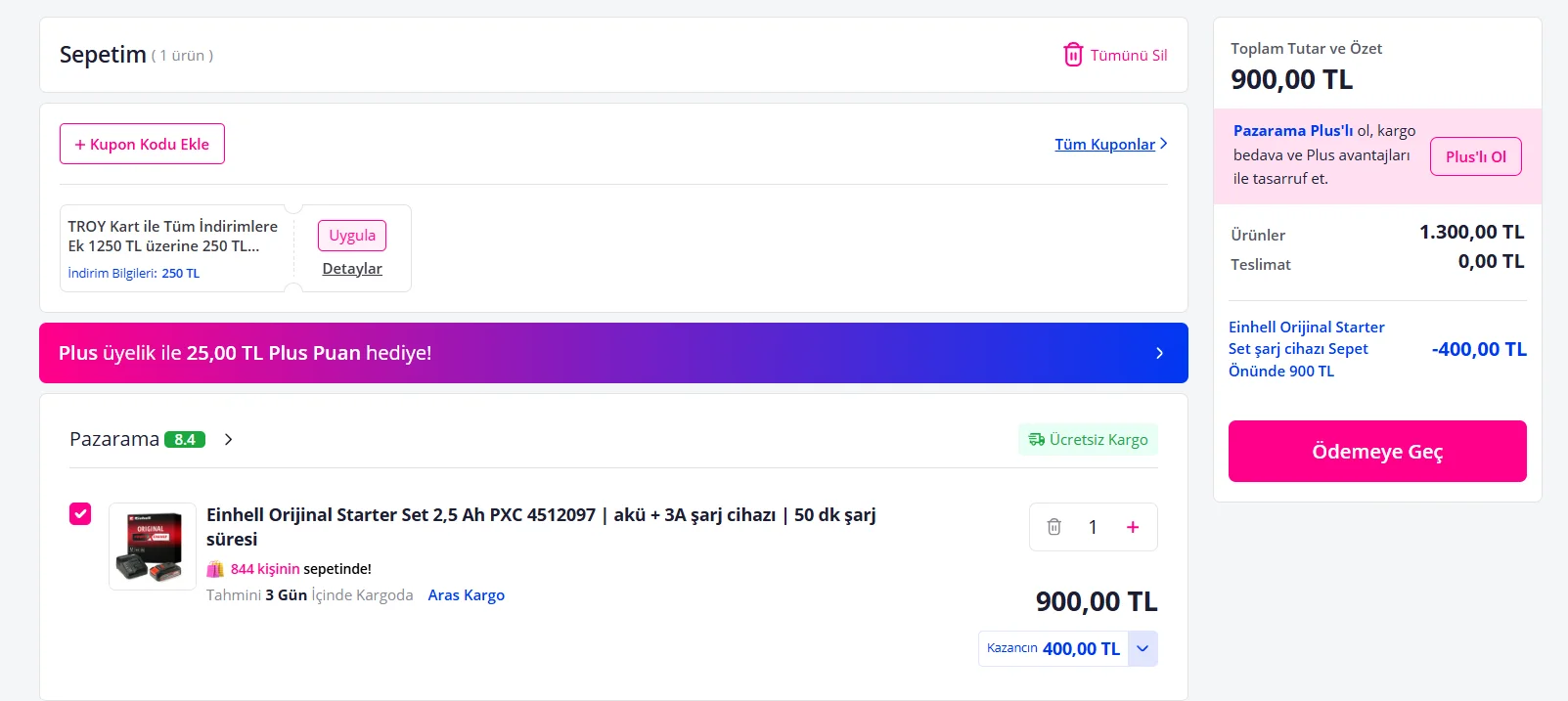Click the İndirim Bilgileri: 250 TL text
Viewport: 1568px width, 701px height.
pyautogui.click(x=134, y=274)
